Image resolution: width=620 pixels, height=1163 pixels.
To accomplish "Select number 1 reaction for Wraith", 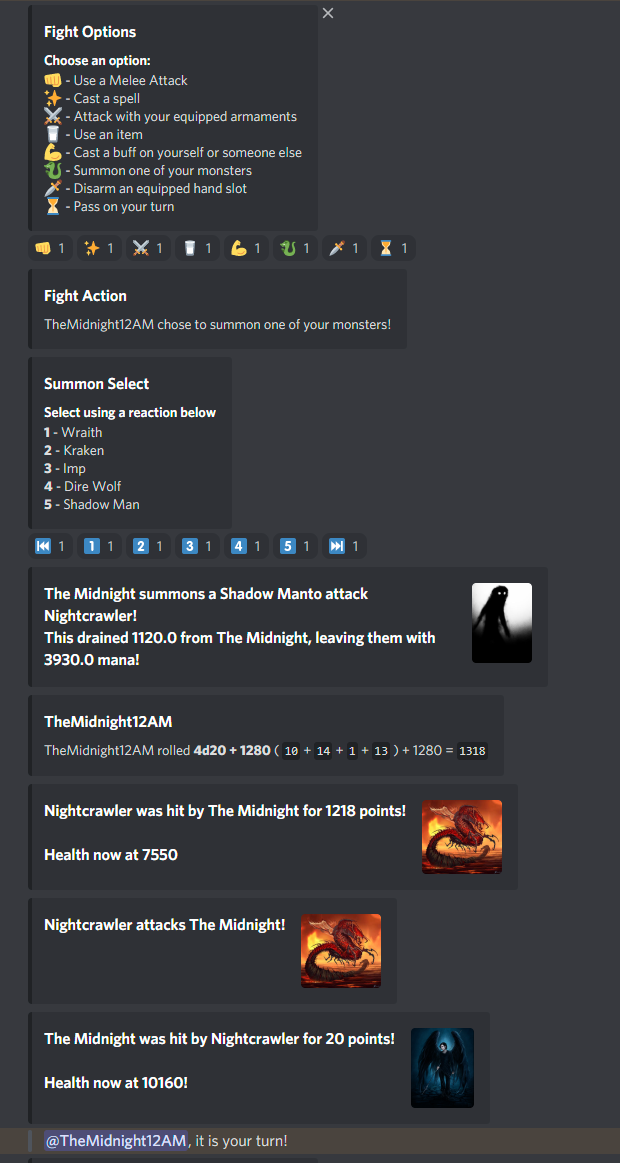I will coord(99,547).
